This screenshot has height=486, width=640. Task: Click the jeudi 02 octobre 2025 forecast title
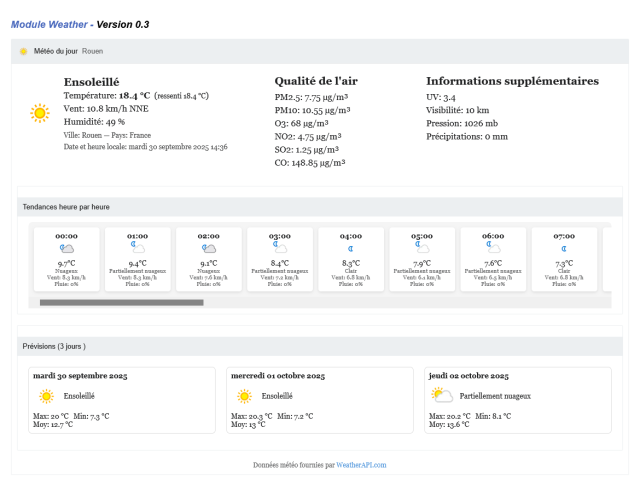(x=469, y=376)
